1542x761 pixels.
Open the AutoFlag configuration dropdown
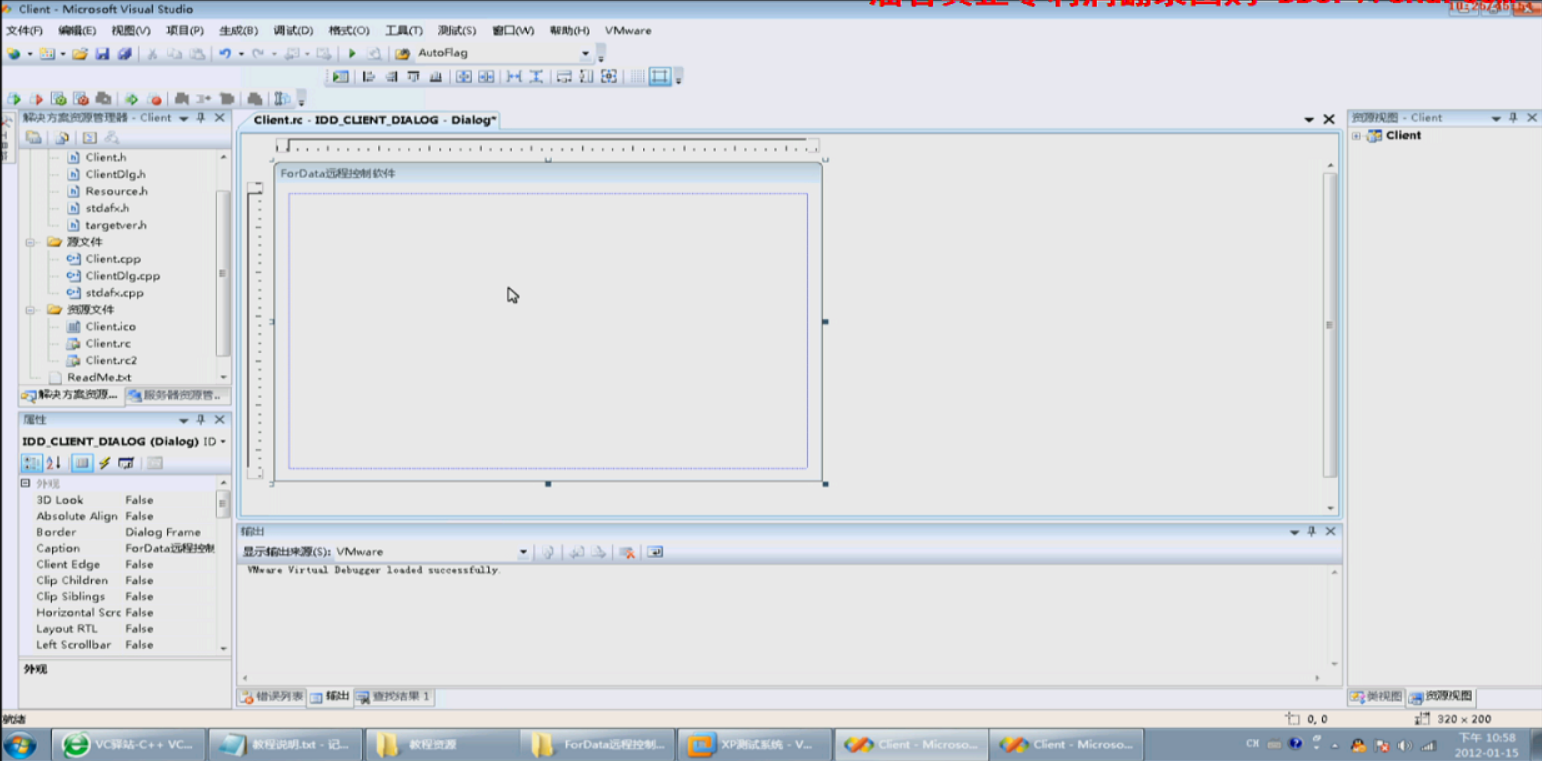point(586,54)
